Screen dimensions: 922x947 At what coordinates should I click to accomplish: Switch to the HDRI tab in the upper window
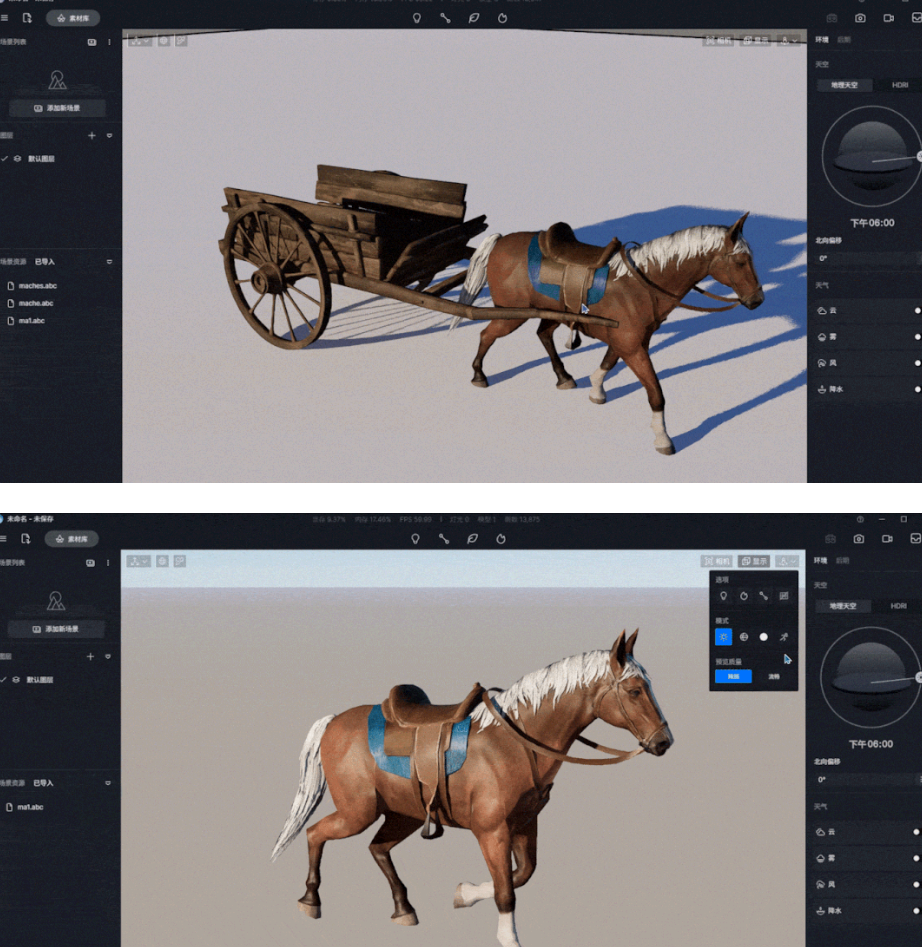(x=899, y=85)
